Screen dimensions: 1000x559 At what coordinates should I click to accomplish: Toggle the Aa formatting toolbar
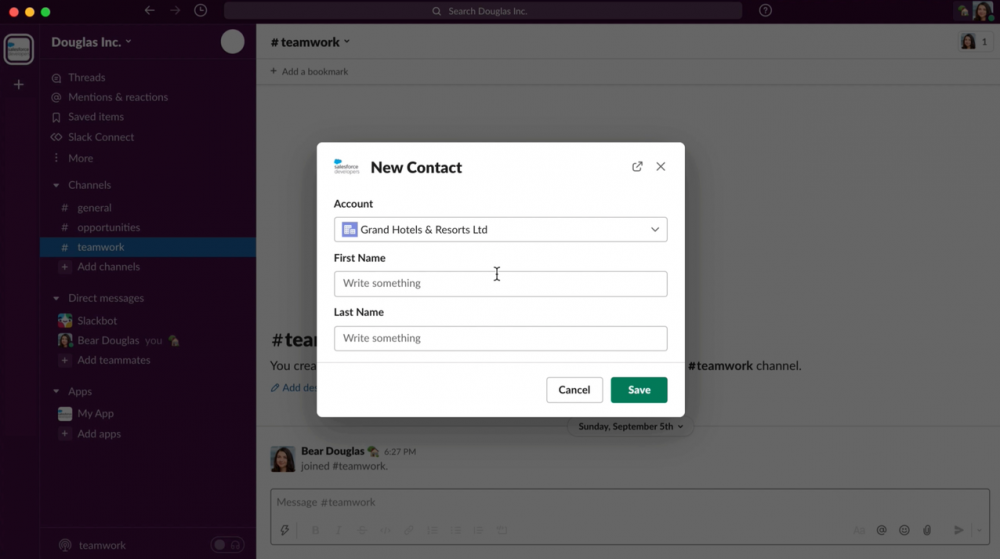(858, 530)
